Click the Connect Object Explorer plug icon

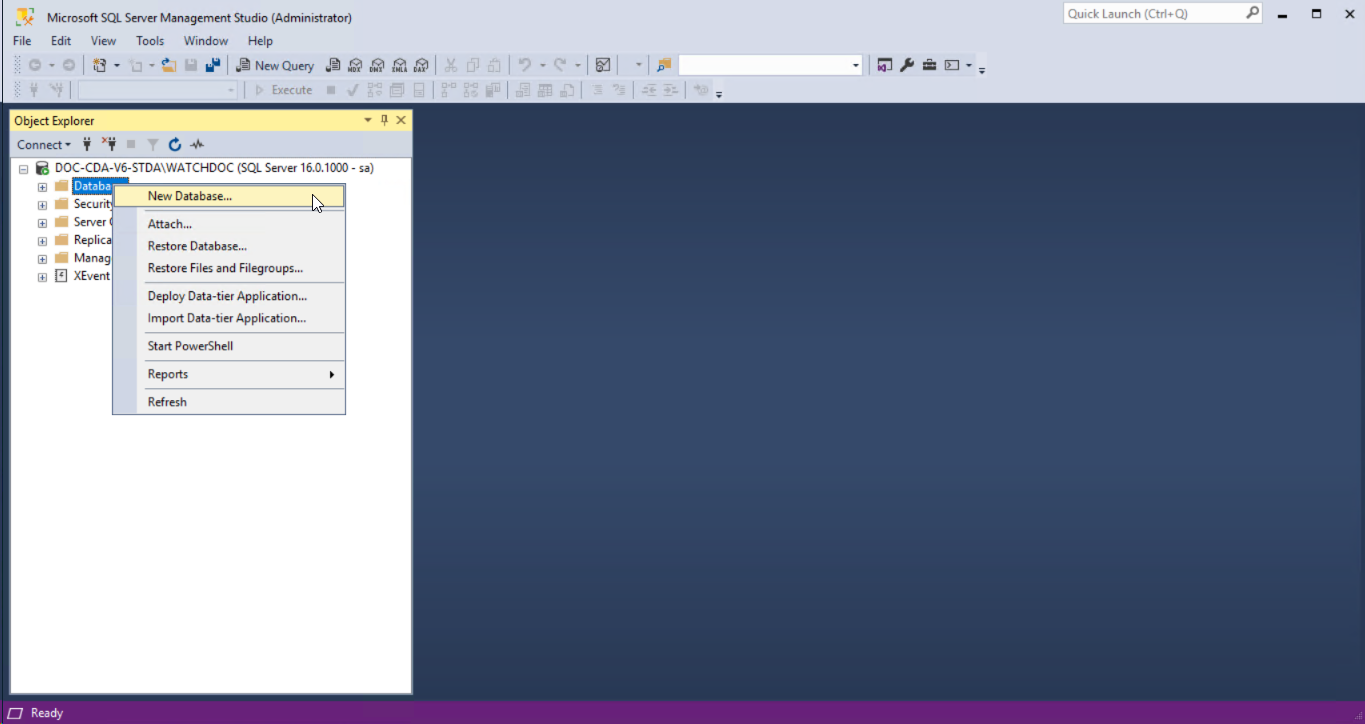(87, 144)
